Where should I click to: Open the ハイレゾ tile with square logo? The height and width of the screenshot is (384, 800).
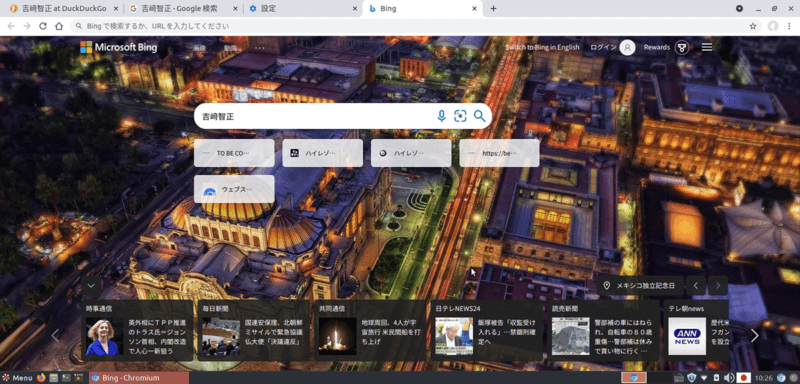(x=322, y=153)
